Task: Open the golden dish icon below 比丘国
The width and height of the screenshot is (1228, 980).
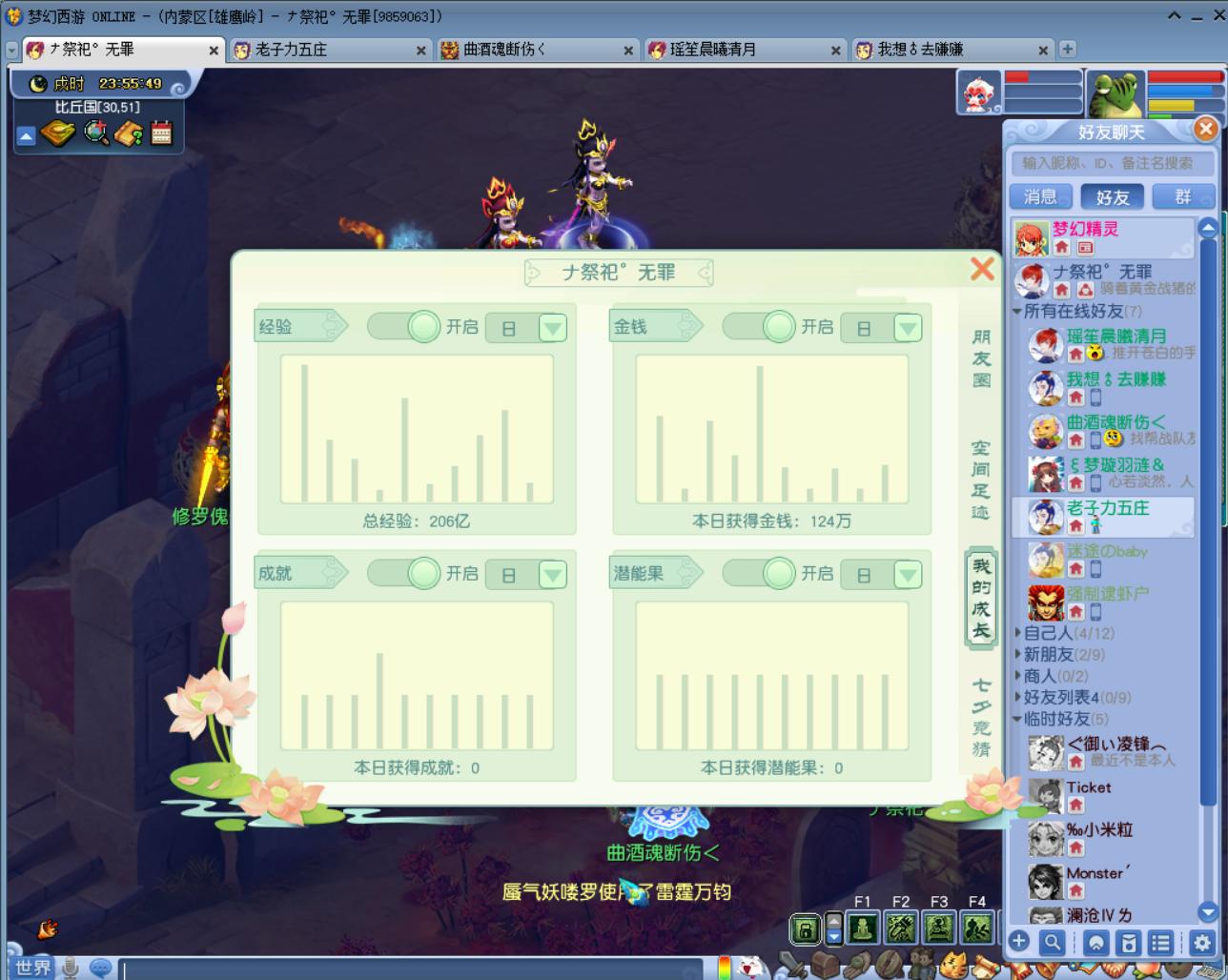Action: click(58, 133)
